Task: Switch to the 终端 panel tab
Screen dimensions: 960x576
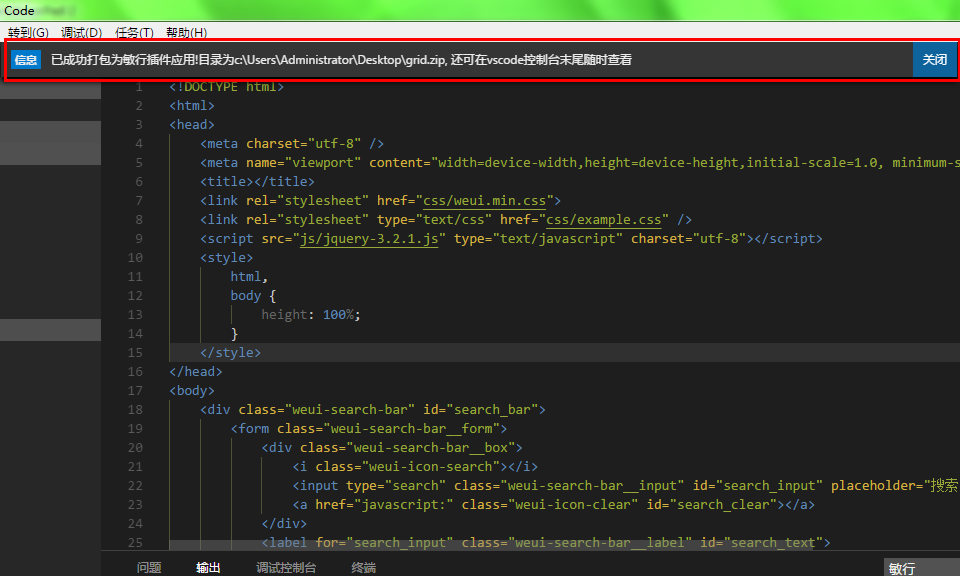Action: pyautogui.click(x=364, y=567)
